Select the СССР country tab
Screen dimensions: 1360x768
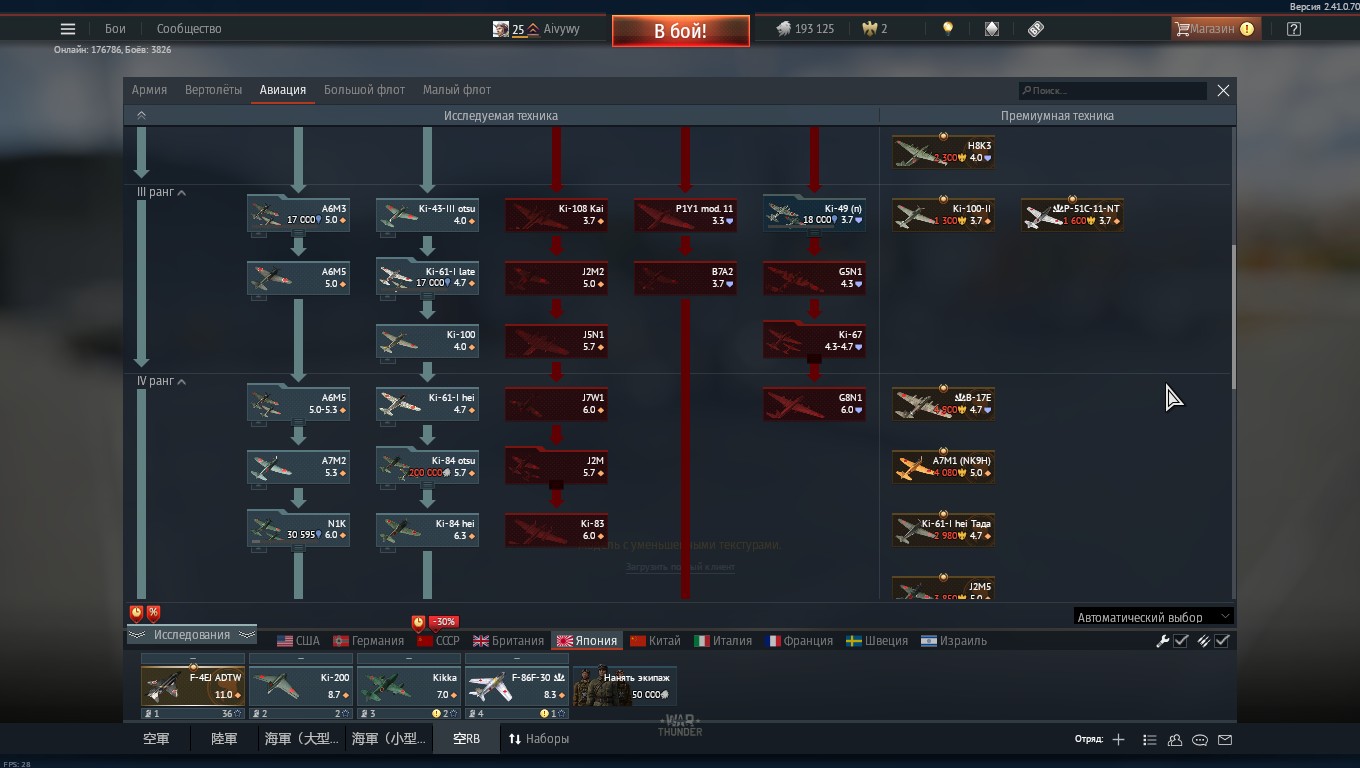pos(438,641)
